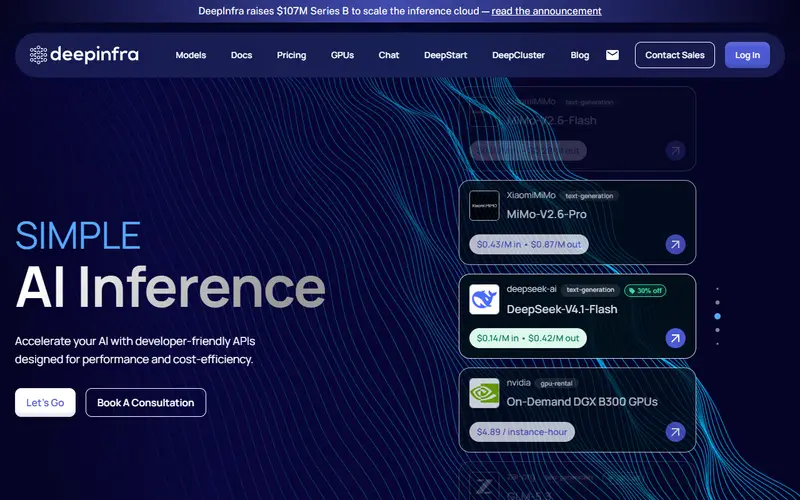Click the MiMo-V2.6-Pro model title

(546, 214)
